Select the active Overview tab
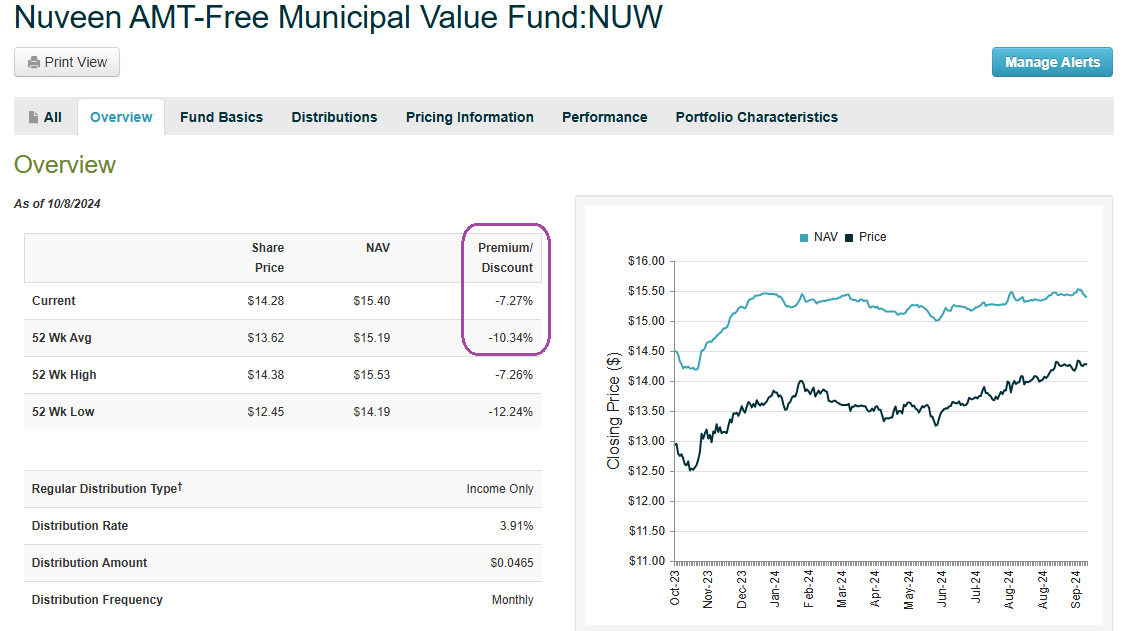1125x631 pixels. 121,117
